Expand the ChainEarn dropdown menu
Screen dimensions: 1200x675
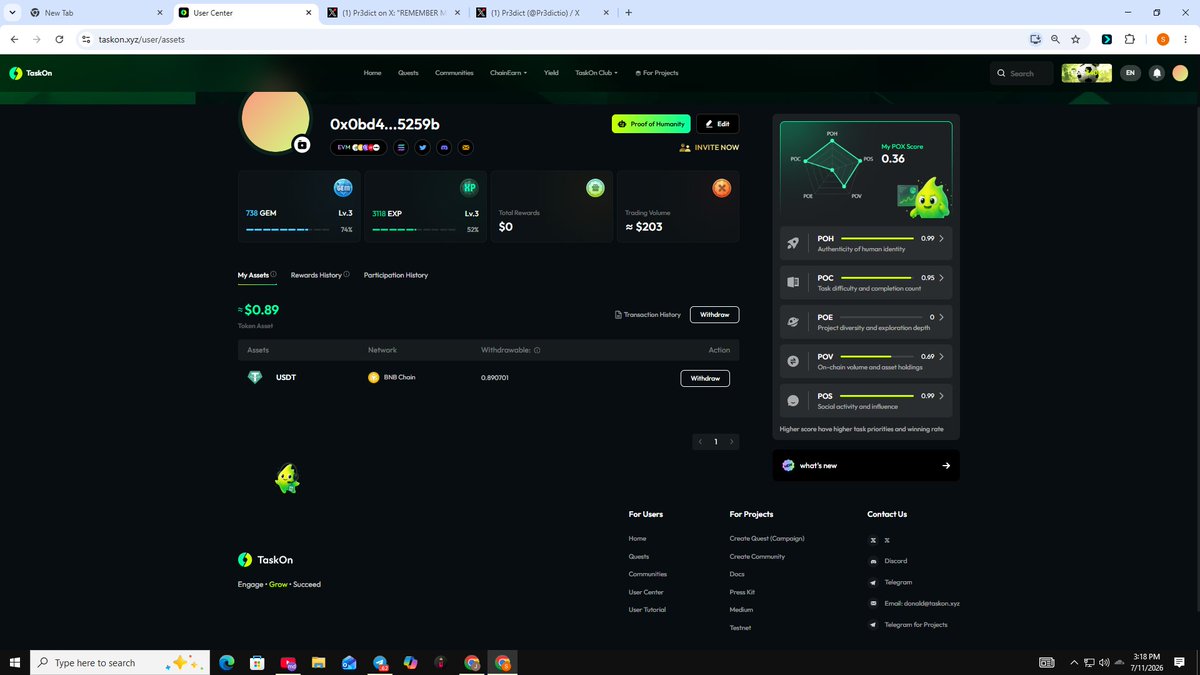pos(508,73)
